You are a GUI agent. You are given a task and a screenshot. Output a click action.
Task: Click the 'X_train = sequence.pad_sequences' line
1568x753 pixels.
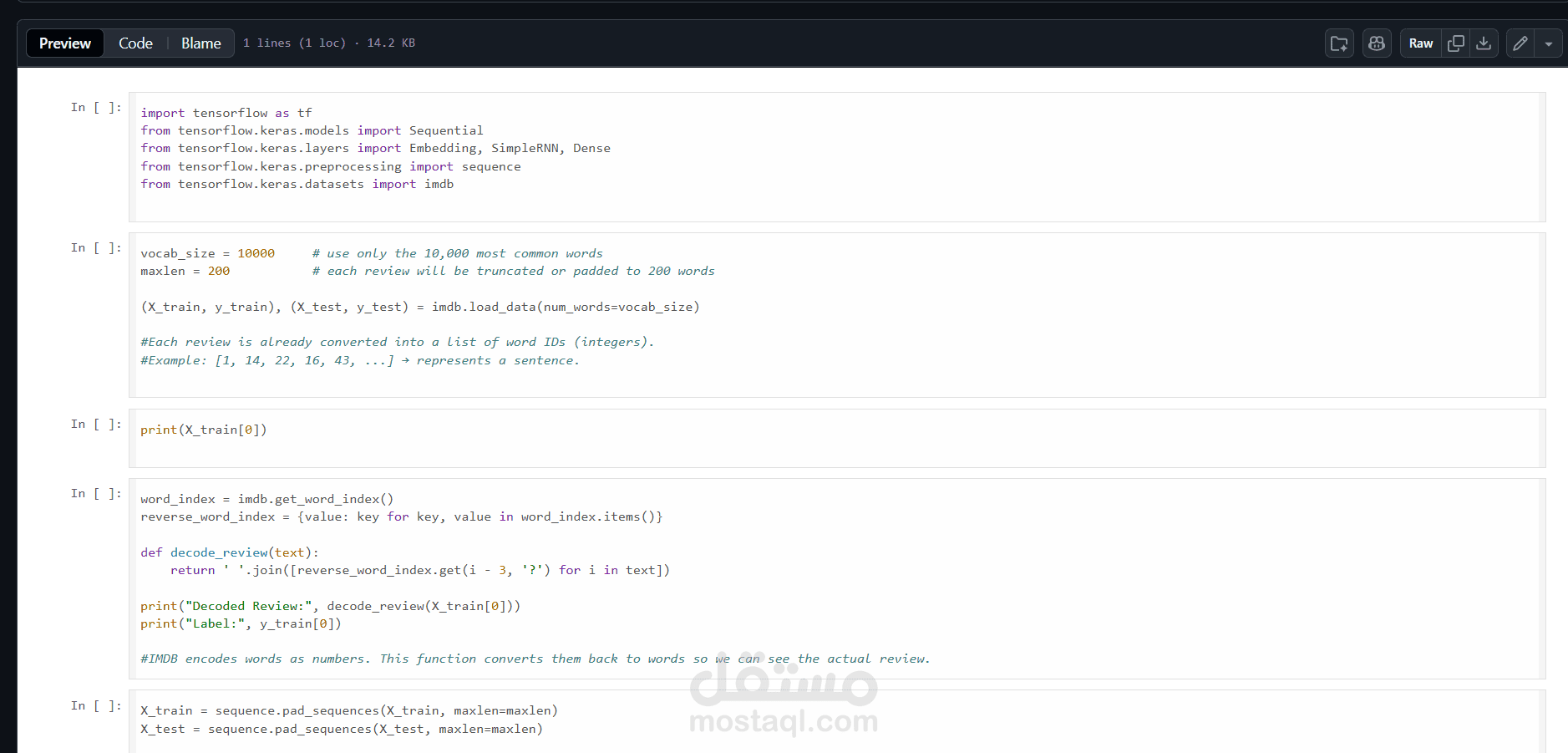click(348, 710)
